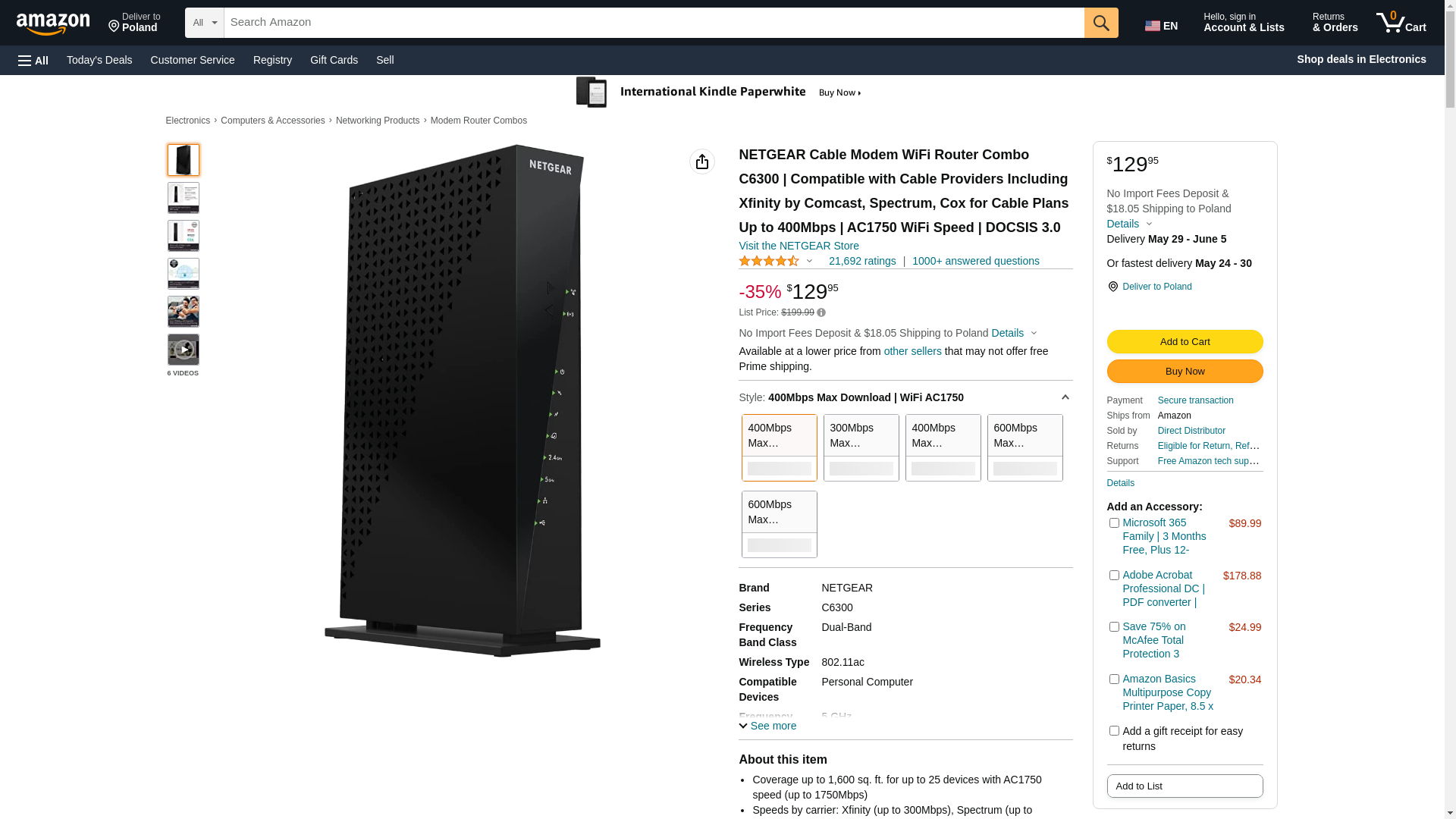Expand the star ratings dropdown arrow

(809, 261)
